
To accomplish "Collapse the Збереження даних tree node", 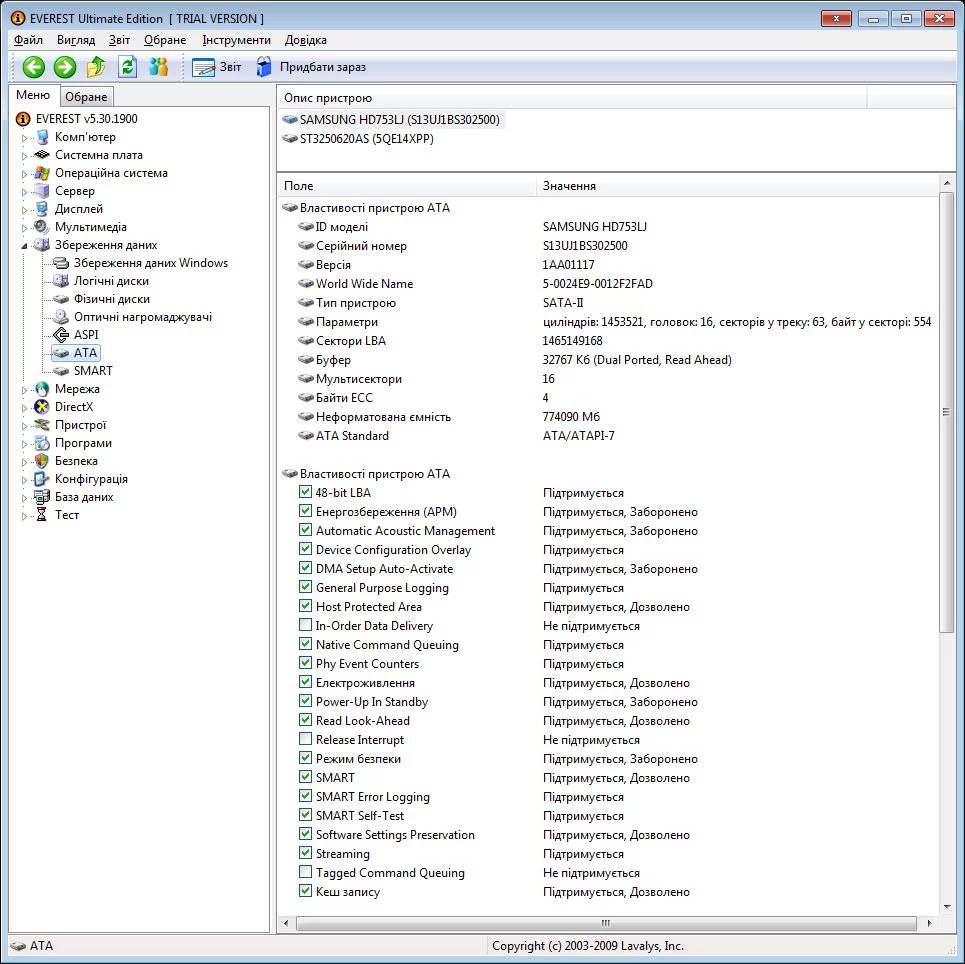I will (x=25, y=246).
